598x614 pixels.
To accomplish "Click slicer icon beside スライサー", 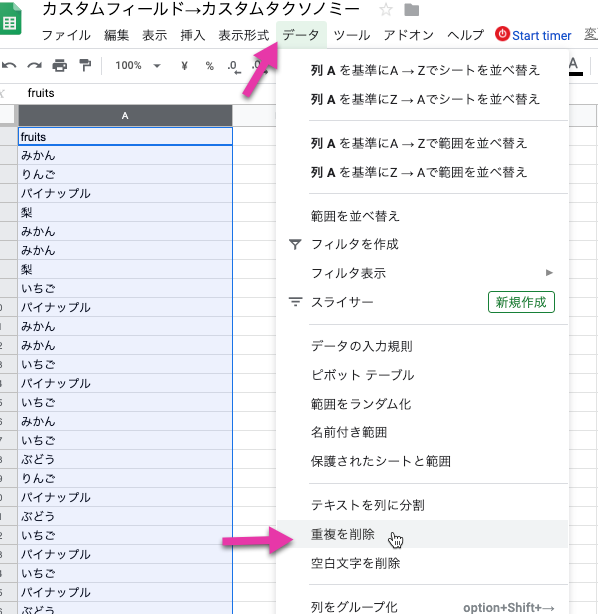I will tap(295, 302).
